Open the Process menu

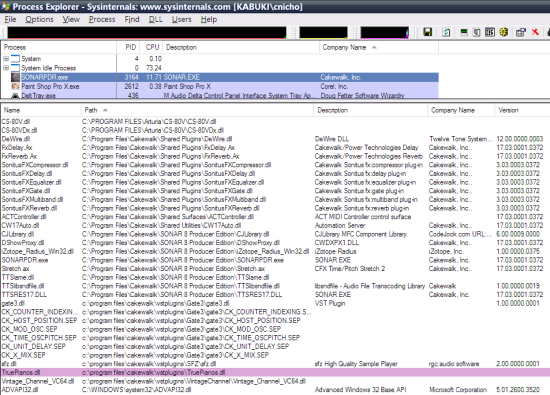(102, 19)
